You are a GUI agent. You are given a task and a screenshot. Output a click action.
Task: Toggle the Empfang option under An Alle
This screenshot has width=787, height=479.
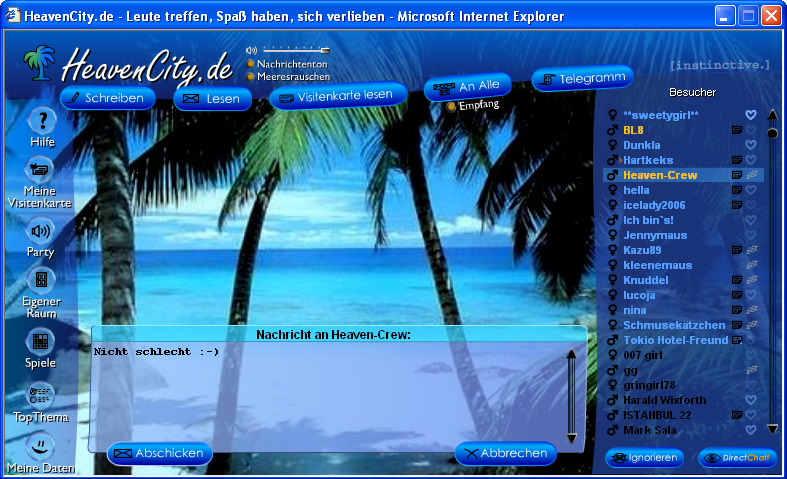(451, 106)
